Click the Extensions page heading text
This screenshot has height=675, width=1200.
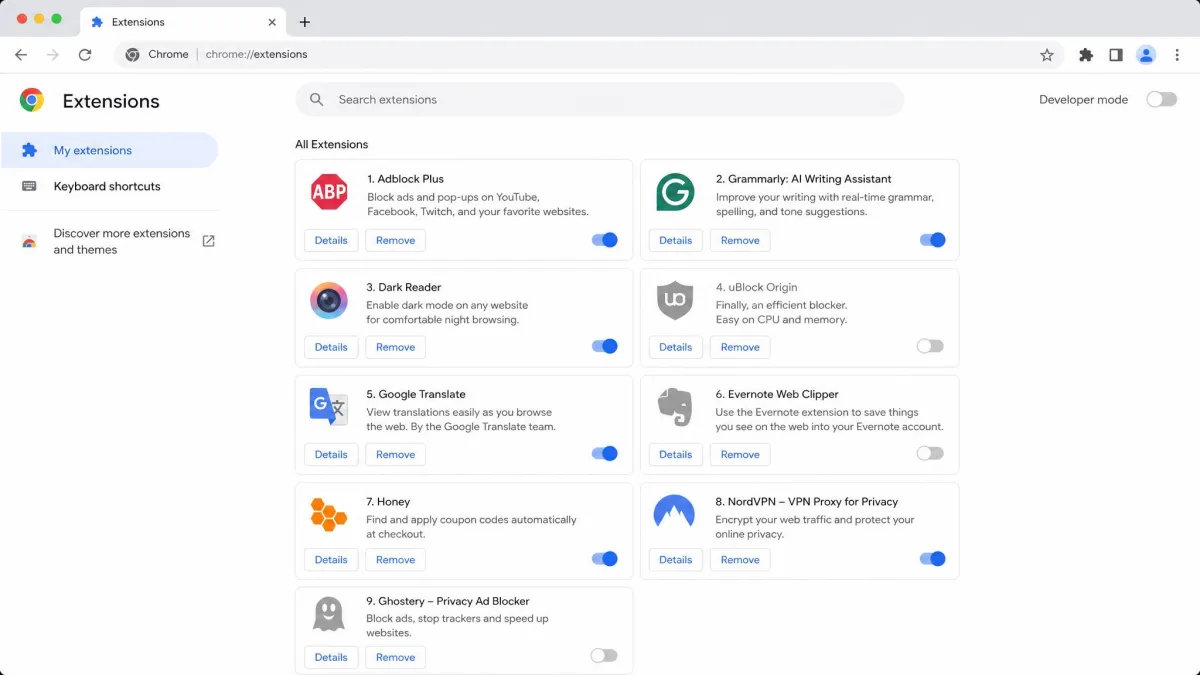(x=111, y=101)
